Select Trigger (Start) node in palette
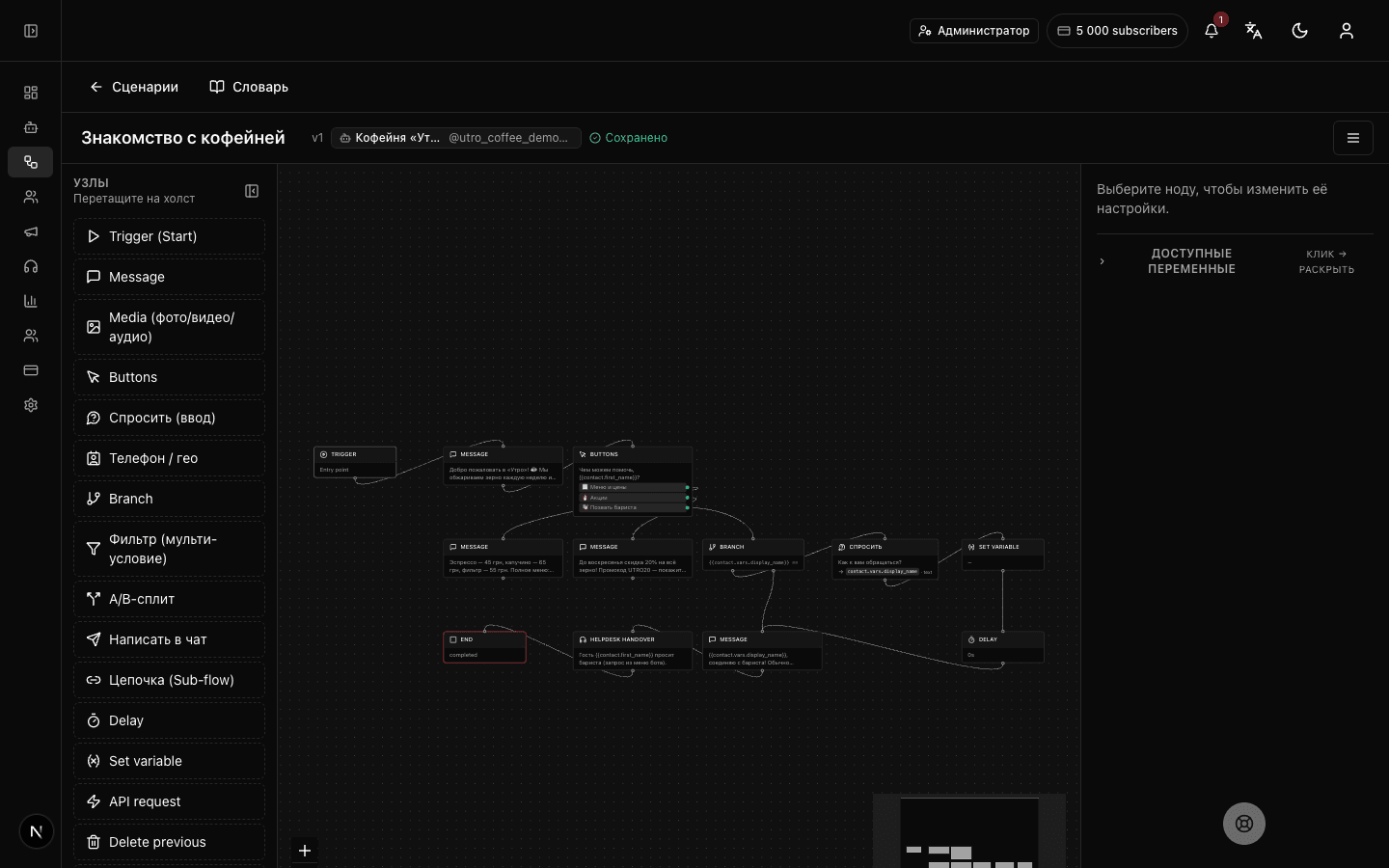 tap(170, 236)
